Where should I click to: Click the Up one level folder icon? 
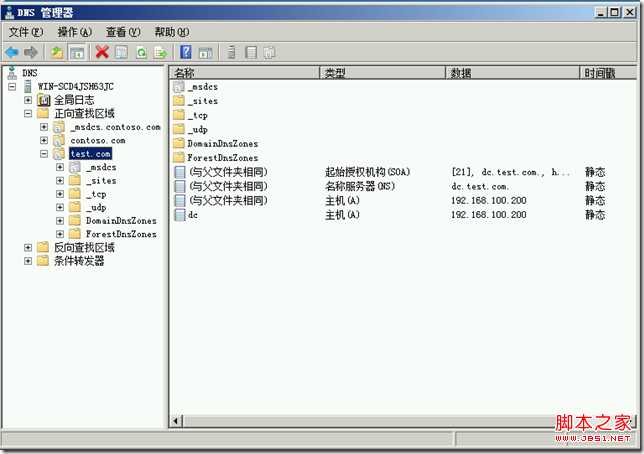pos(57,53)
